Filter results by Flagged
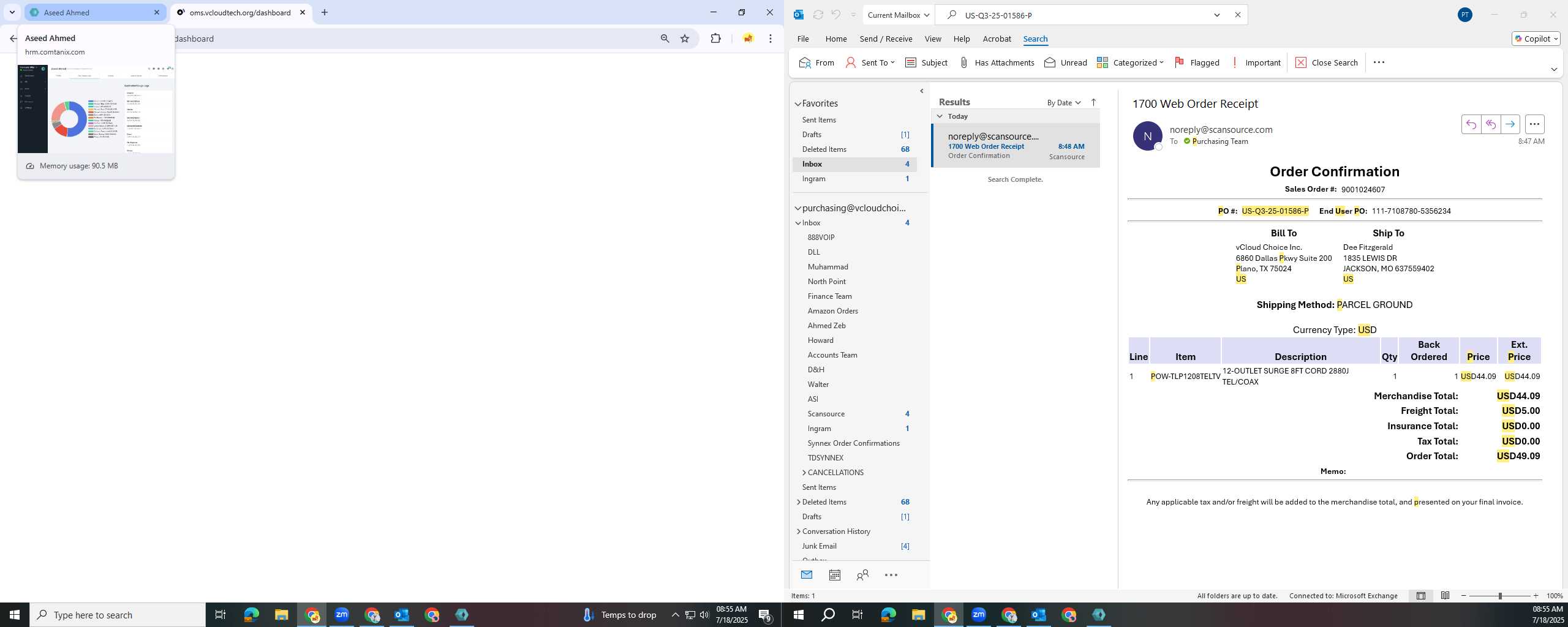1568x627 pixels. coord(1197,62)
